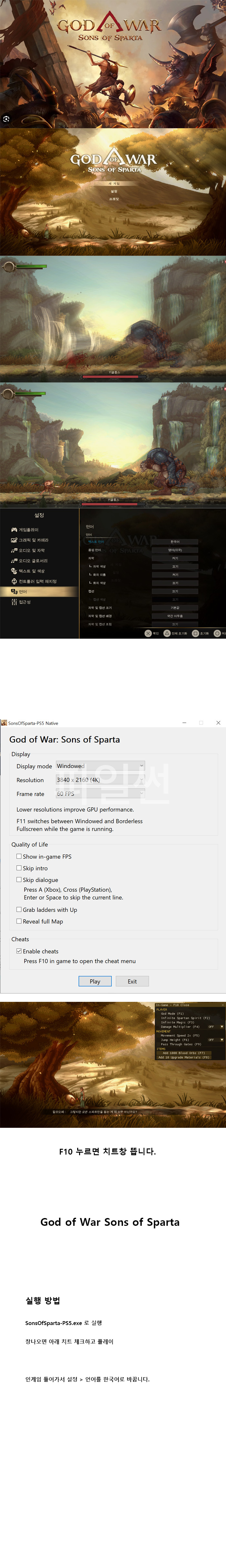Open the Frame rate dropdown showing 60 FPS

point(100,794)
